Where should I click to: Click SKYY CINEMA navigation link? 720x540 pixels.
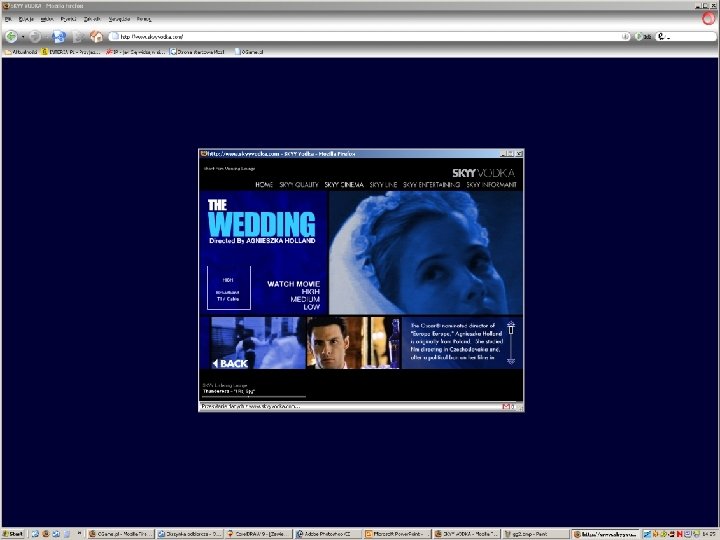pos(344,185)
